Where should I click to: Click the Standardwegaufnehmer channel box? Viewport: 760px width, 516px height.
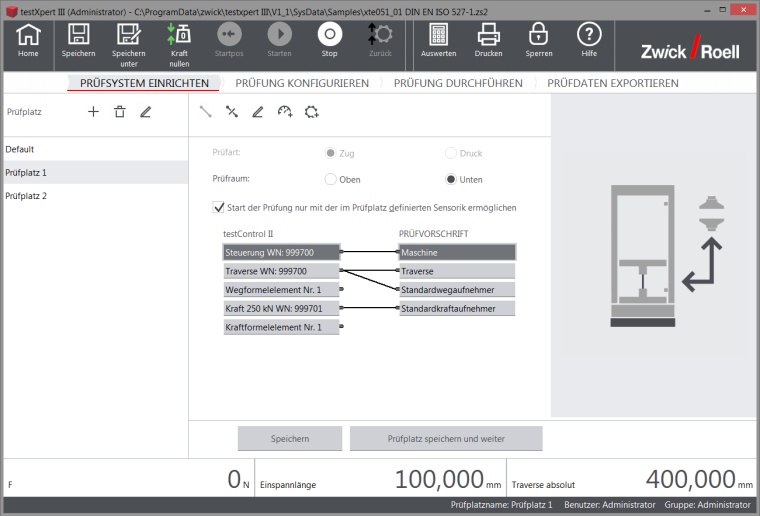[457, 289]
